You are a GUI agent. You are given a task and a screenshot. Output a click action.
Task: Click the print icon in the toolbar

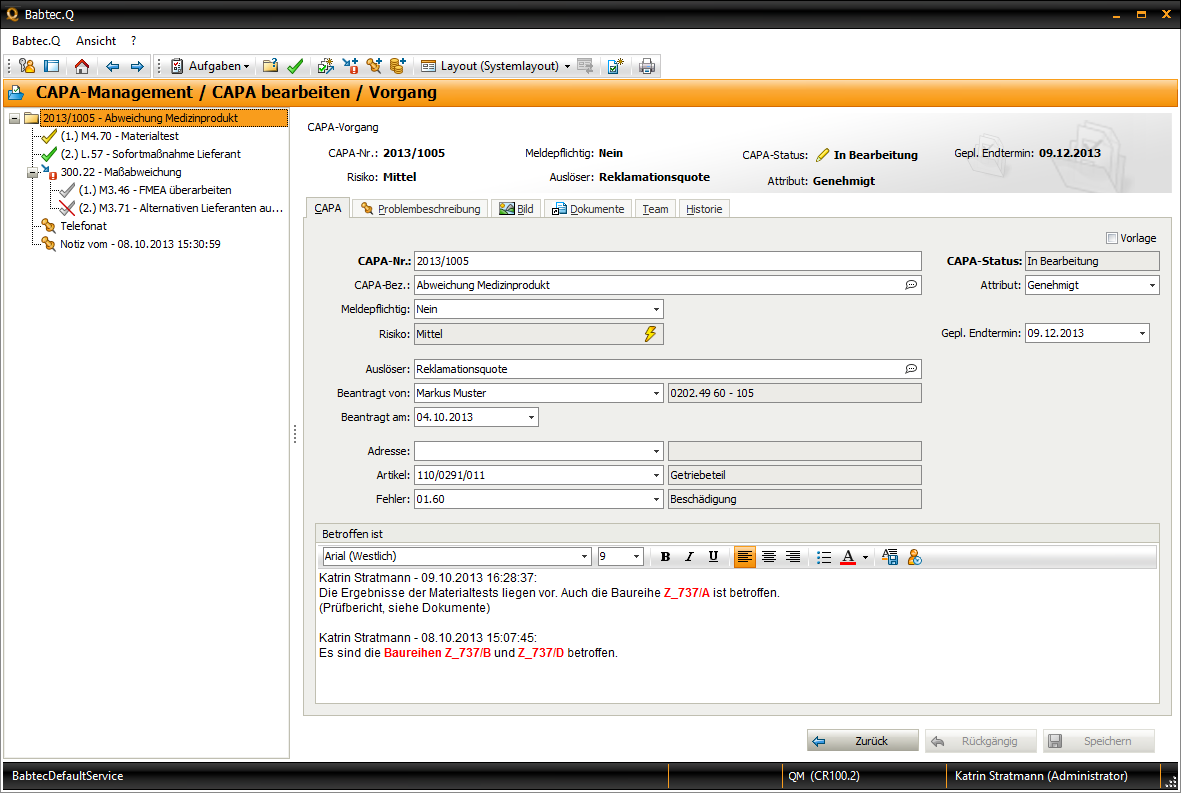[x=647, y=66]
